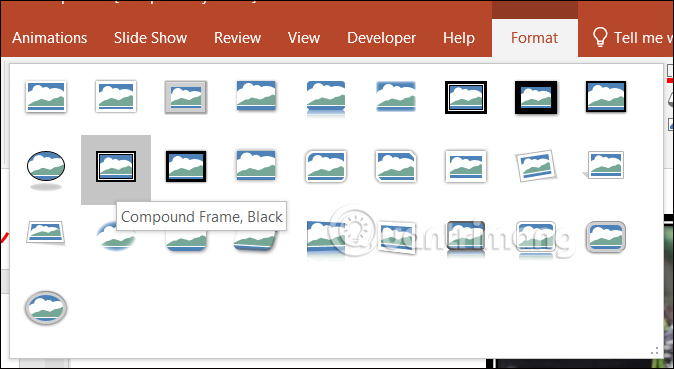Select the Center Shadow Rectangle picture style
Image resolution: width=674 pixels, height=369 pixels.
(x=256, y=166)
